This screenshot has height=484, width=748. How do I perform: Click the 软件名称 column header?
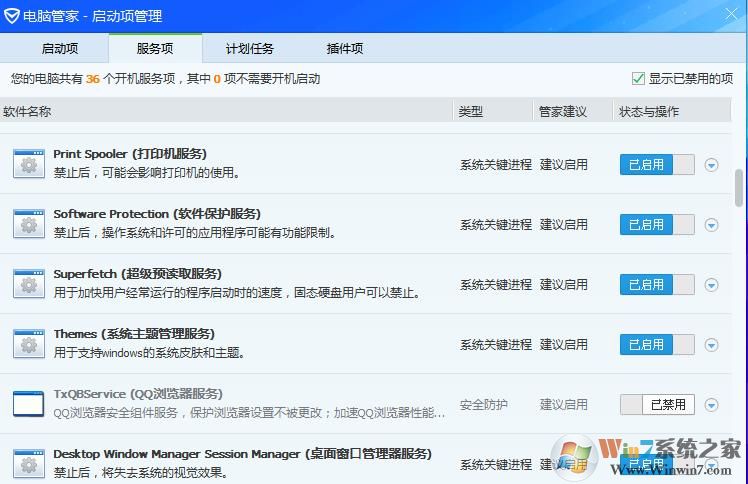(27, 112)
